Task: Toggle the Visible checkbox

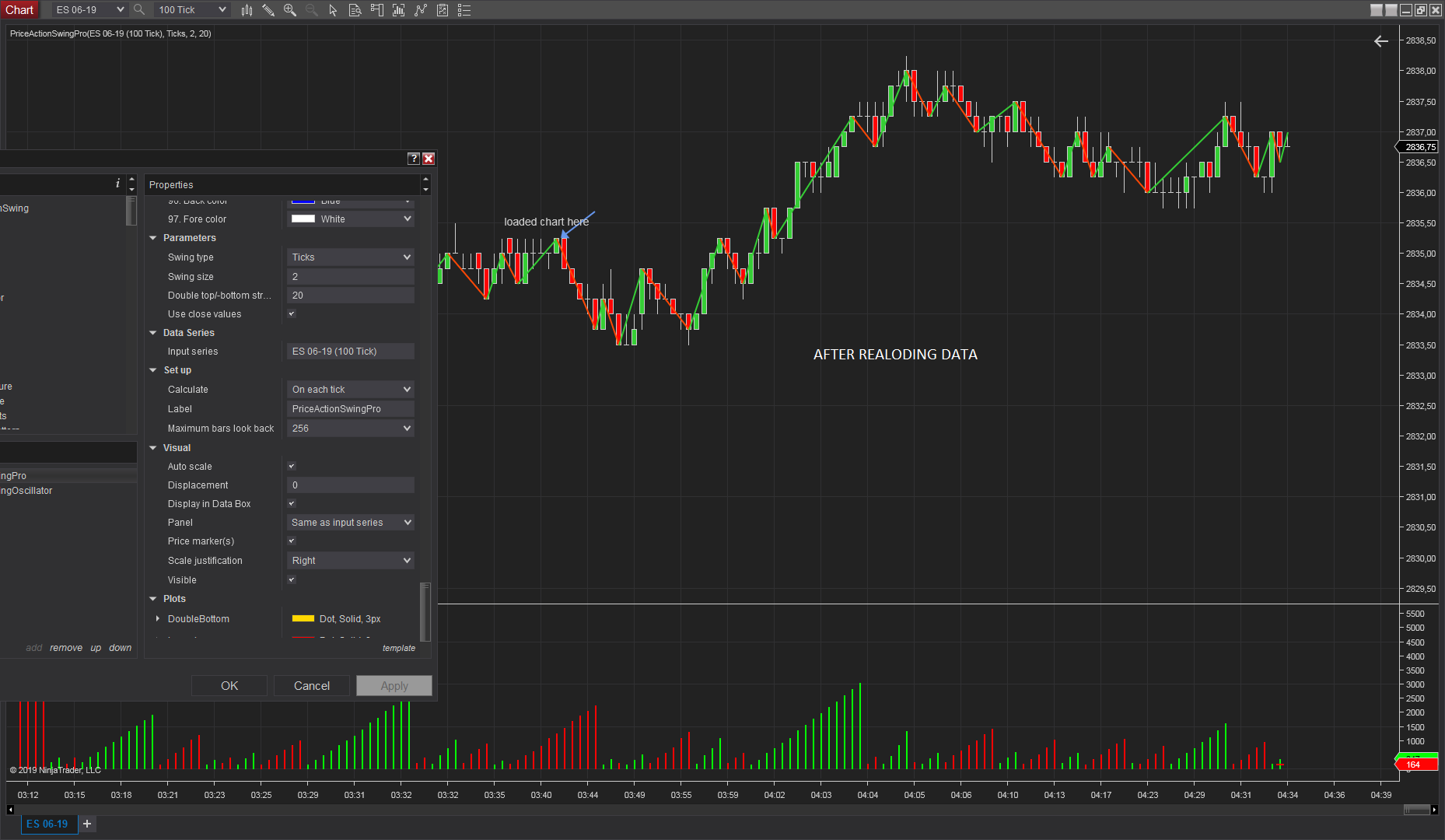Action: coord(292,580)
